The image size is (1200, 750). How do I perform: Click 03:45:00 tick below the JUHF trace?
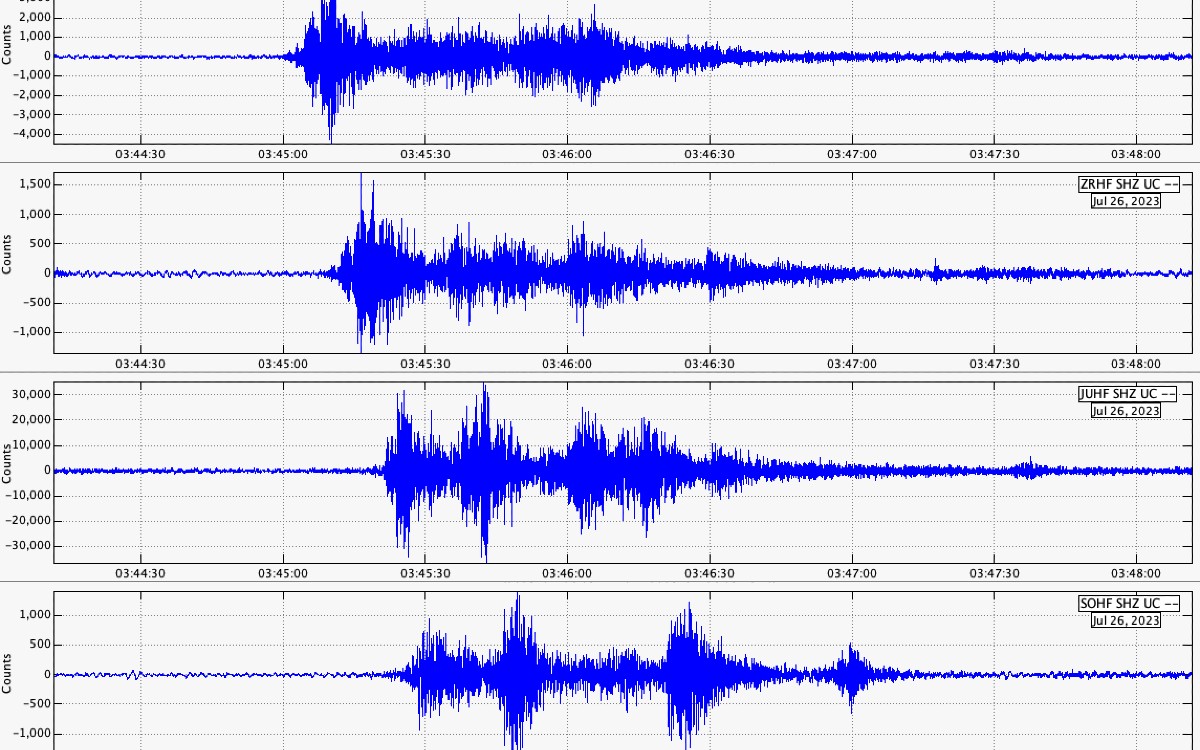[x=283, y=574]
